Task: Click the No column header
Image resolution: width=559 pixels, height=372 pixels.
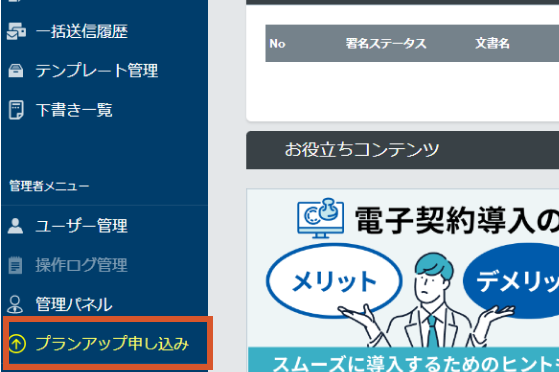Action: pos(277,44)
